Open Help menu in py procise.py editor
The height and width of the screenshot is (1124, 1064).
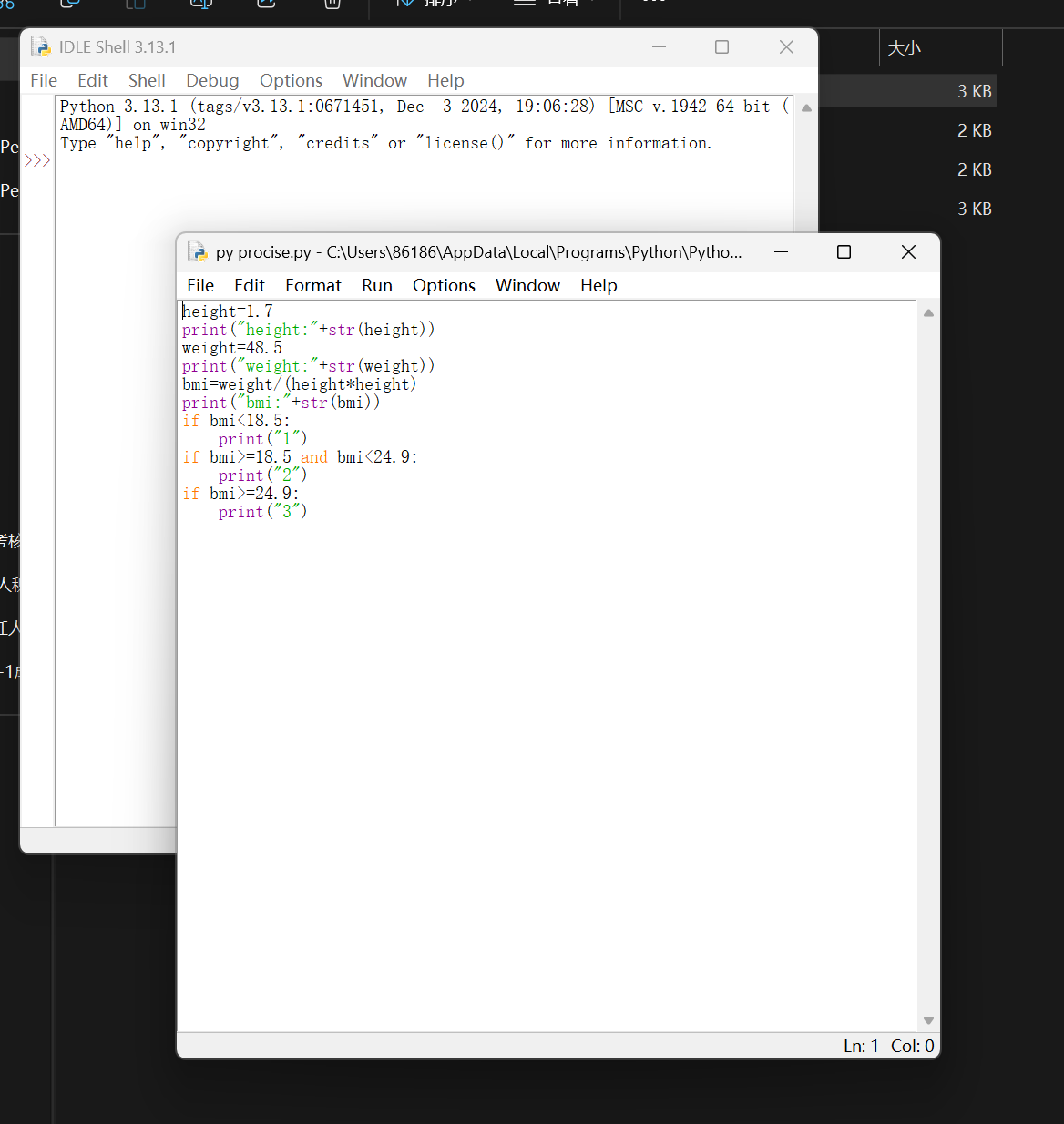pos(598,285)
